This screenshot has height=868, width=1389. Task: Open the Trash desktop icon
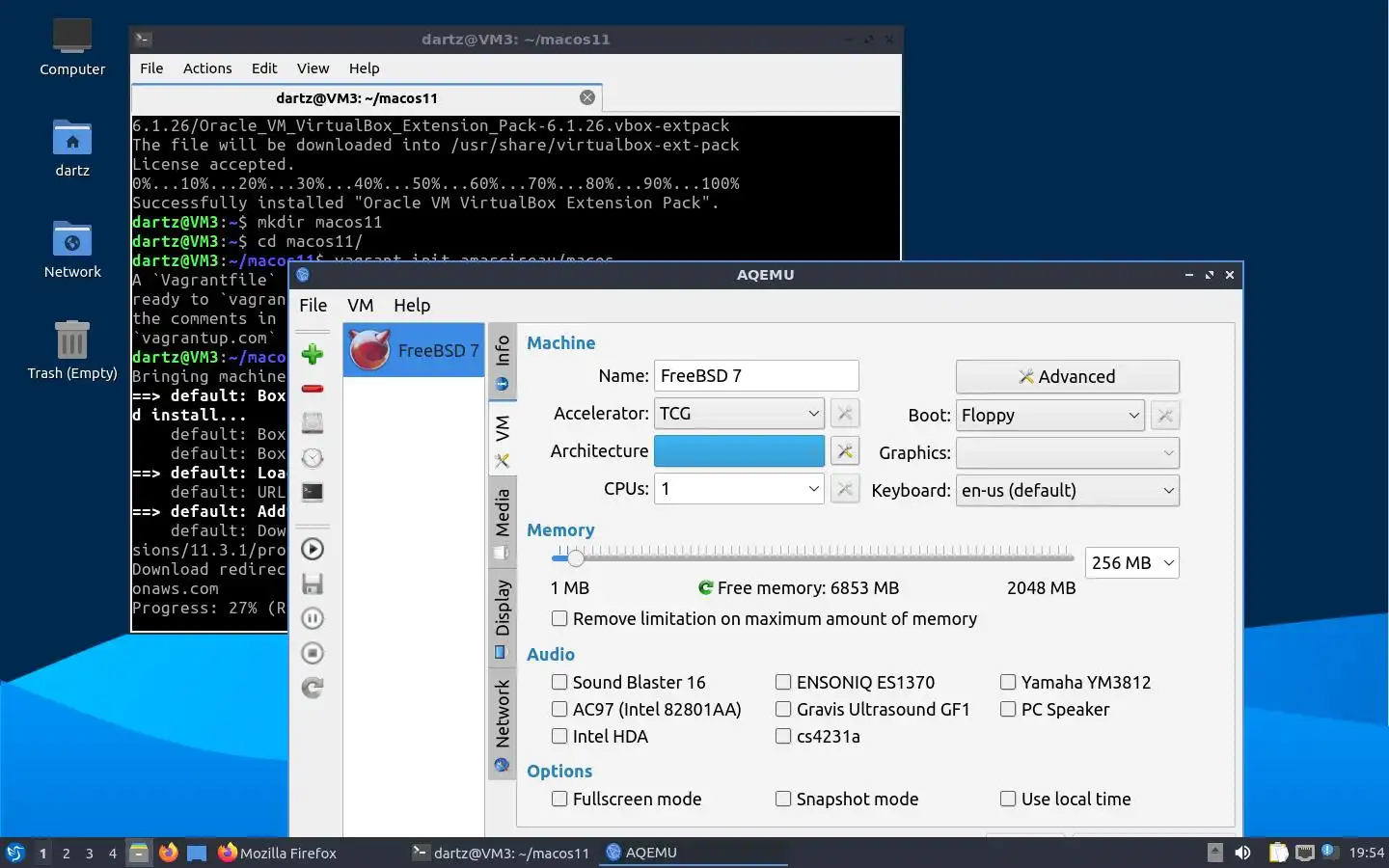pos(72,351)
